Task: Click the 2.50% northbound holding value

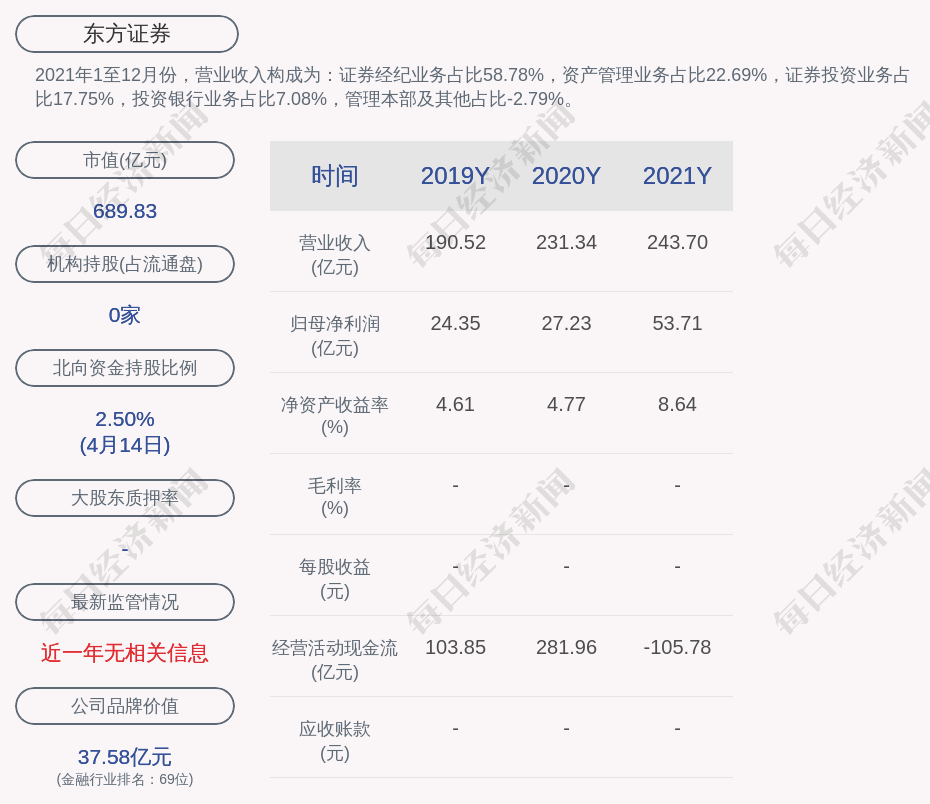Action: pyautogui.click(x=125, y=419)
